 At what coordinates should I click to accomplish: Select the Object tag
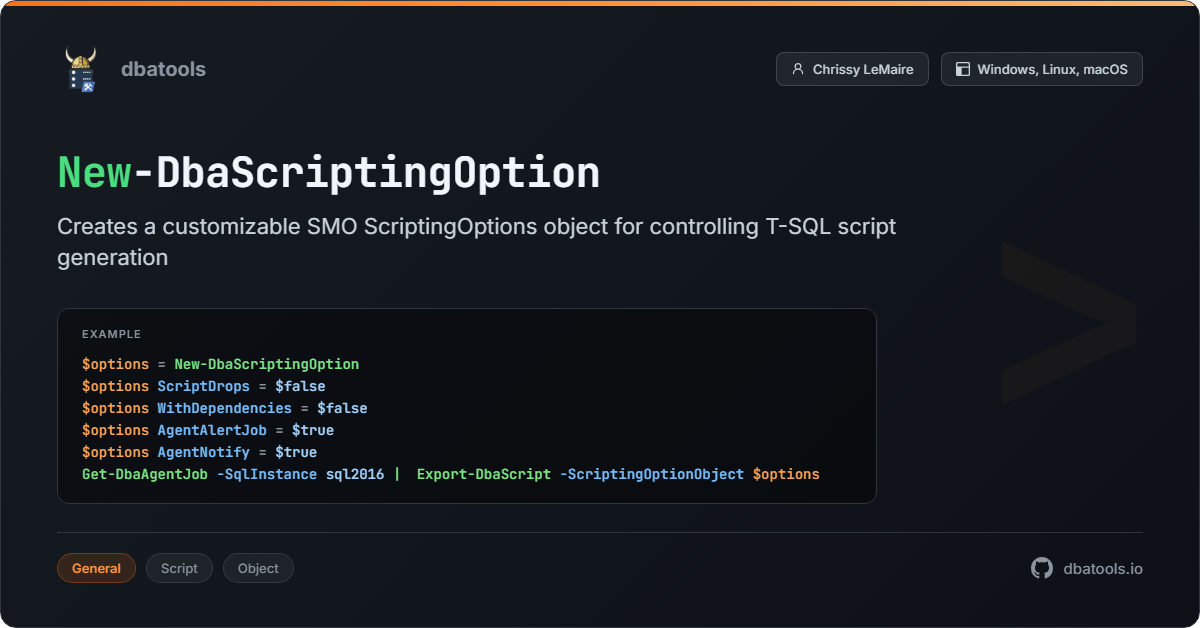(x=258, y=568)
